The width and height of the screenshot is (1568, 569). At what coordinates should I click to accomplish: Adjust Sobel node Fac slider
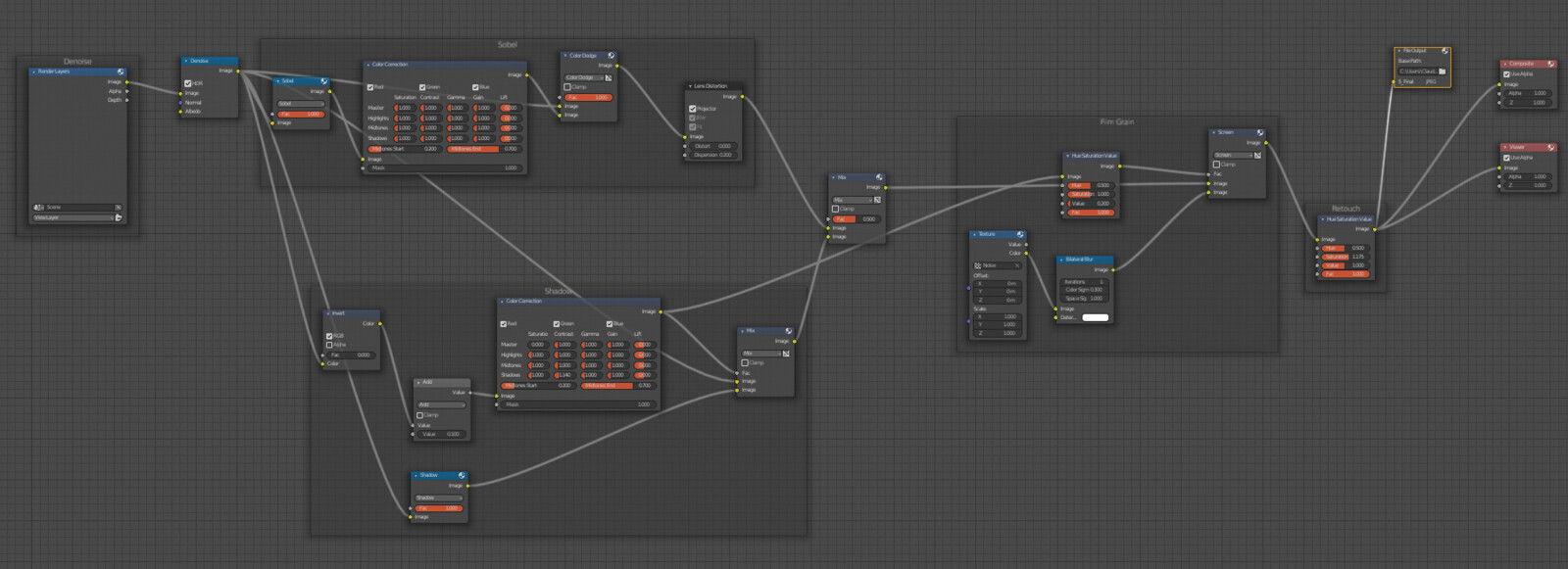click(x=301, y=115)
